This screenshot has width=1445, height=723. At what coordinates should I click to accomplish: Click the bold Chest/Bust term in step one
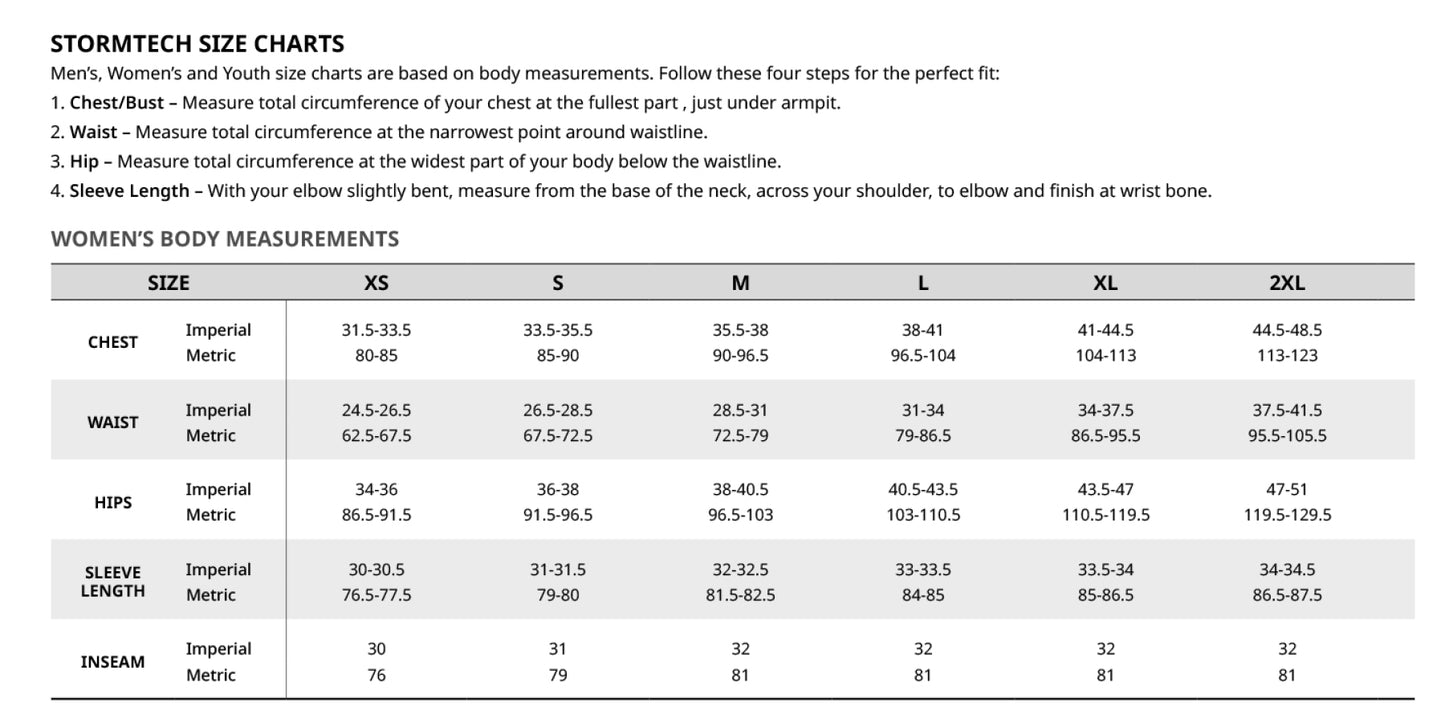point(116,103)
